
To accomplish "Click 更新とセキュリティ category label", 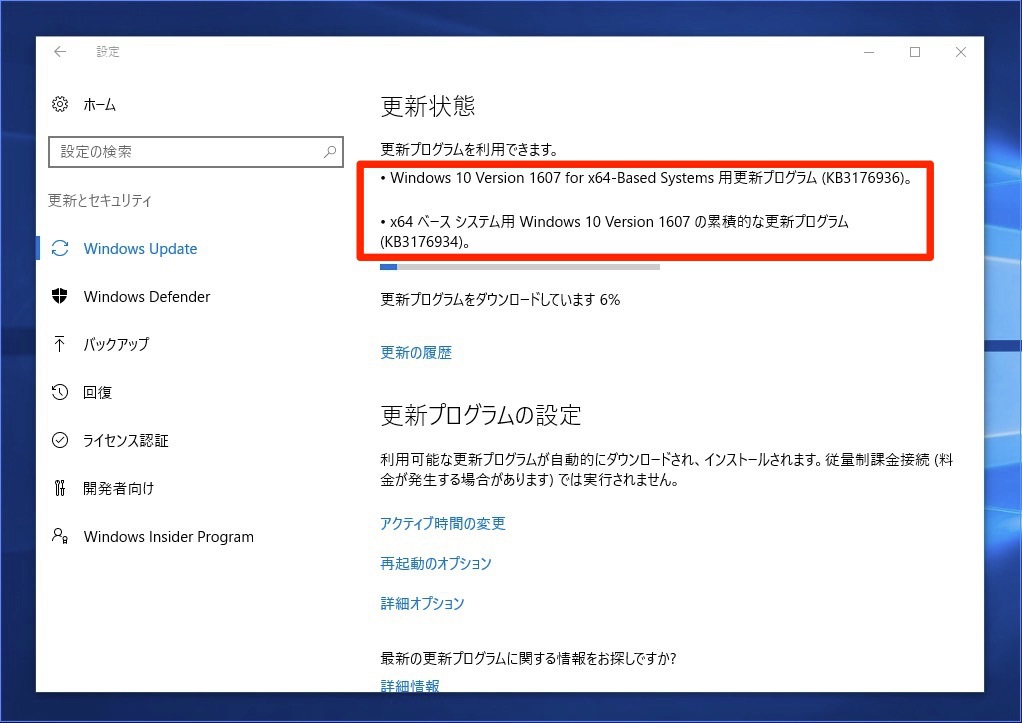I will click(x=100, y=201).
